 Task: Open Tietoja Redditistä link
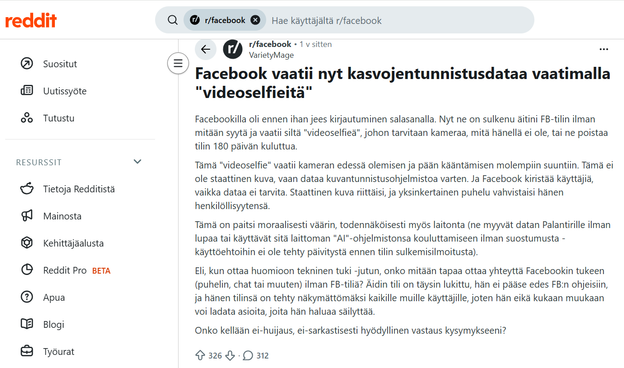coord(79,189)
